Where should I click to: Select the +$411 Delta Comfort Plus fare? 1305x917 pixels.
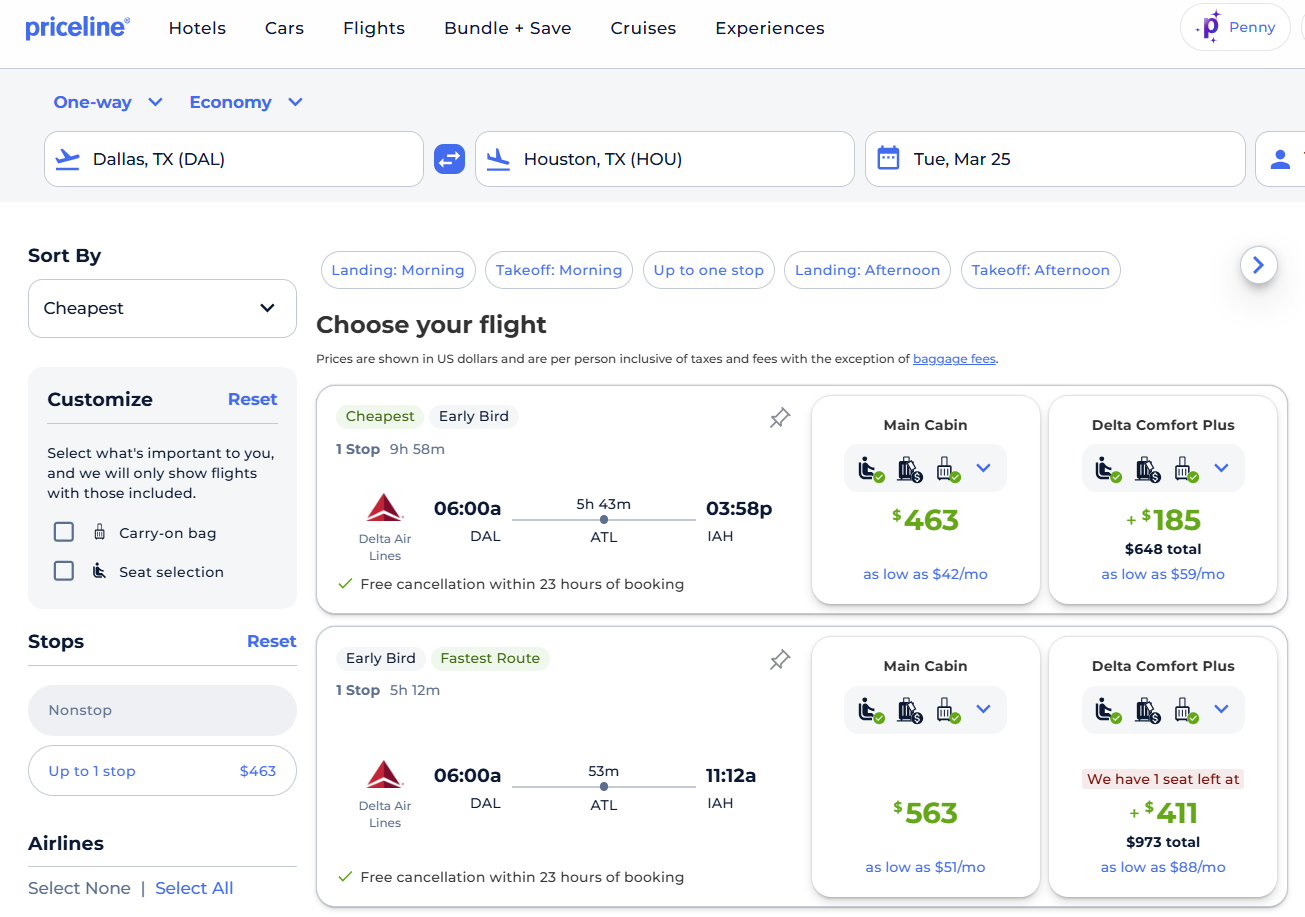(x=1163, y=767)
